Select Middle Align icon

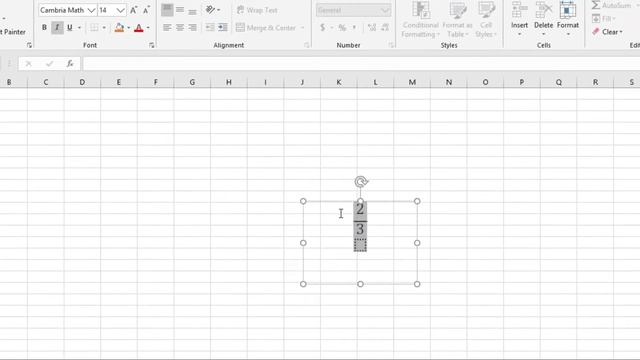pyautogui.click(x=180, y=10)
